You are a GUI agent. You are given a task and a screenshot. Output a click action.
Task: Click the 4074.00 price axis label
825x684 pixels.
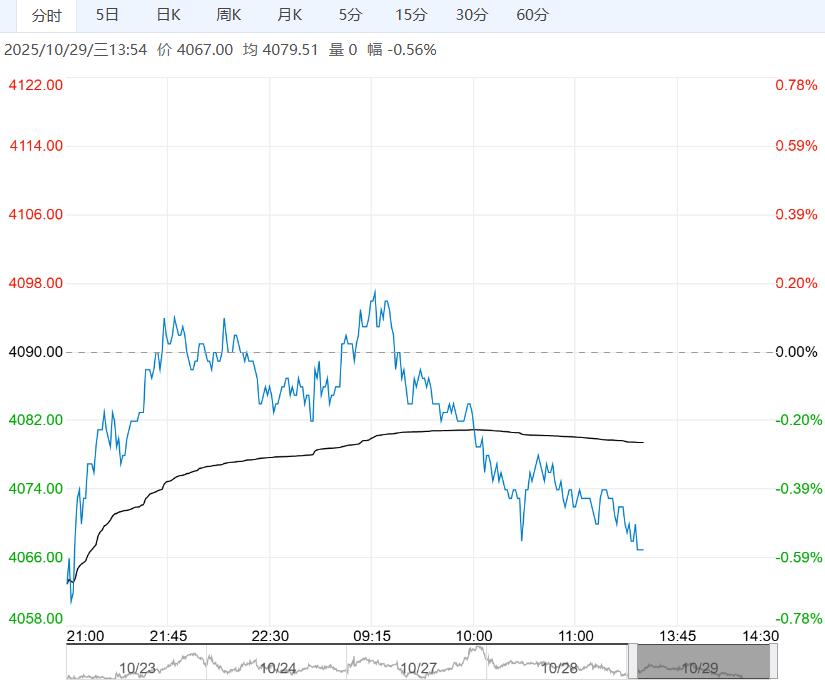[x=36, y=488]
